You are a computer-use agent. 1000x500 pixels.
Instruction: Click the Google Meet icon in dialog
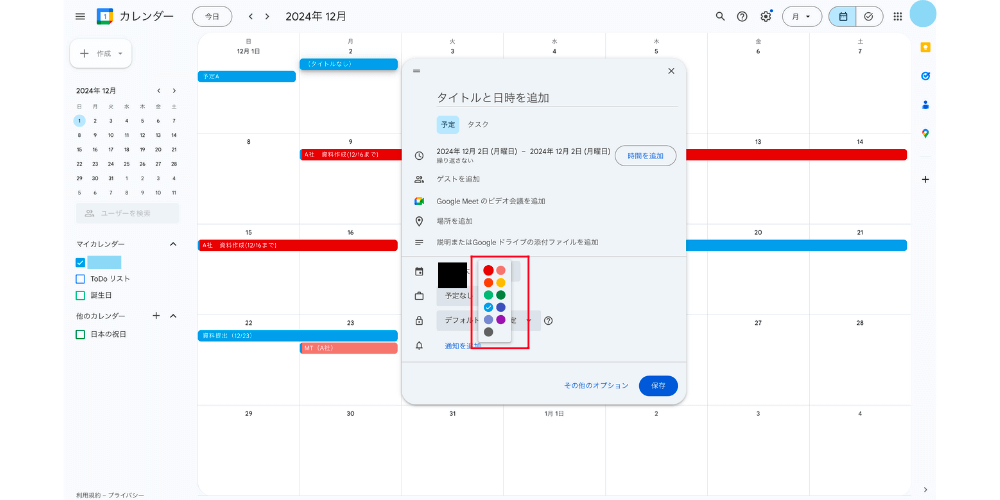pyautogui.click(x=419, y=201)
